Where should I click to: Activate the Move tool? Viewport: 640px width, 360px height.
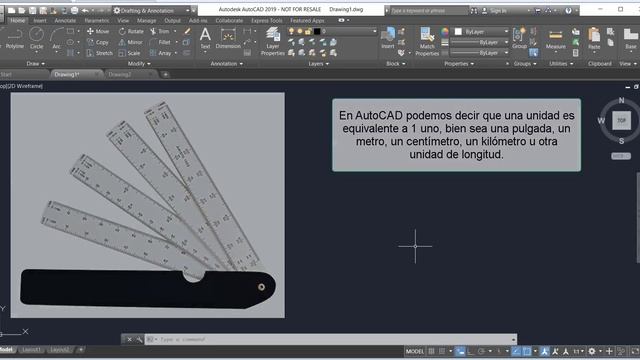(x=98, y=31)
